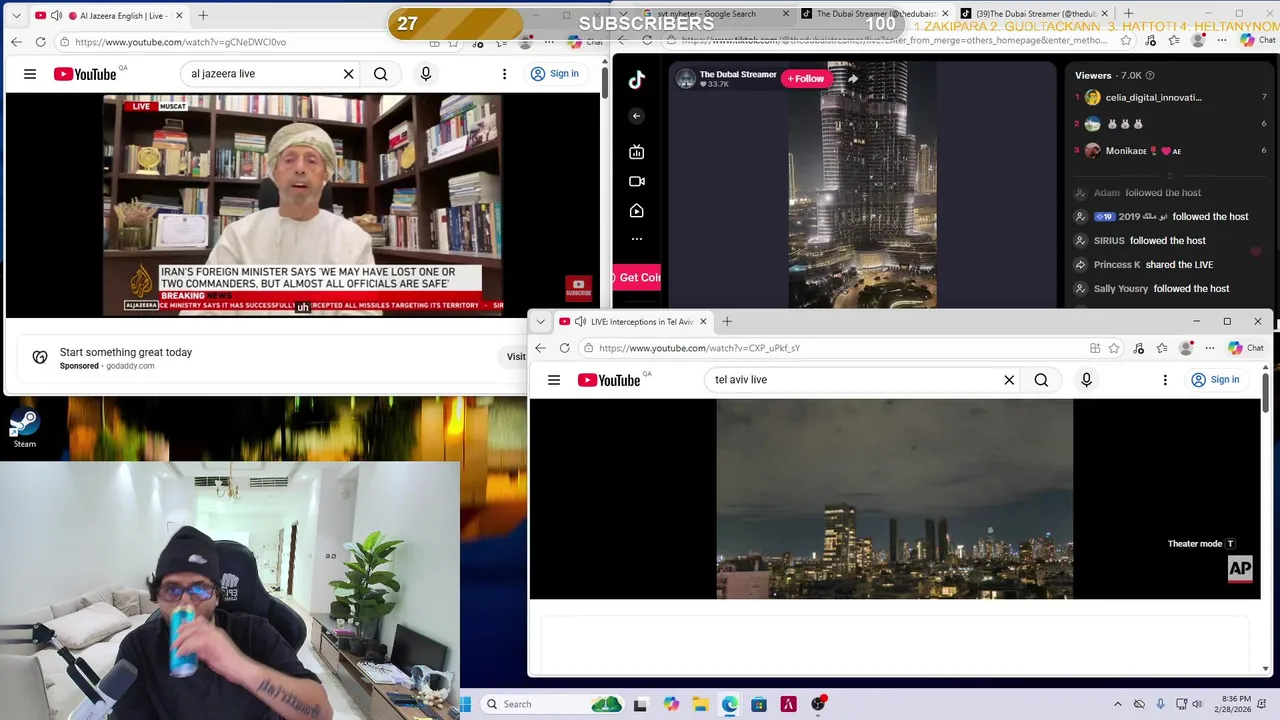Open YouTube settings dots in Al Jazeera window
1280x720 pixels.
pyautogui.click(x=504, y=74)
